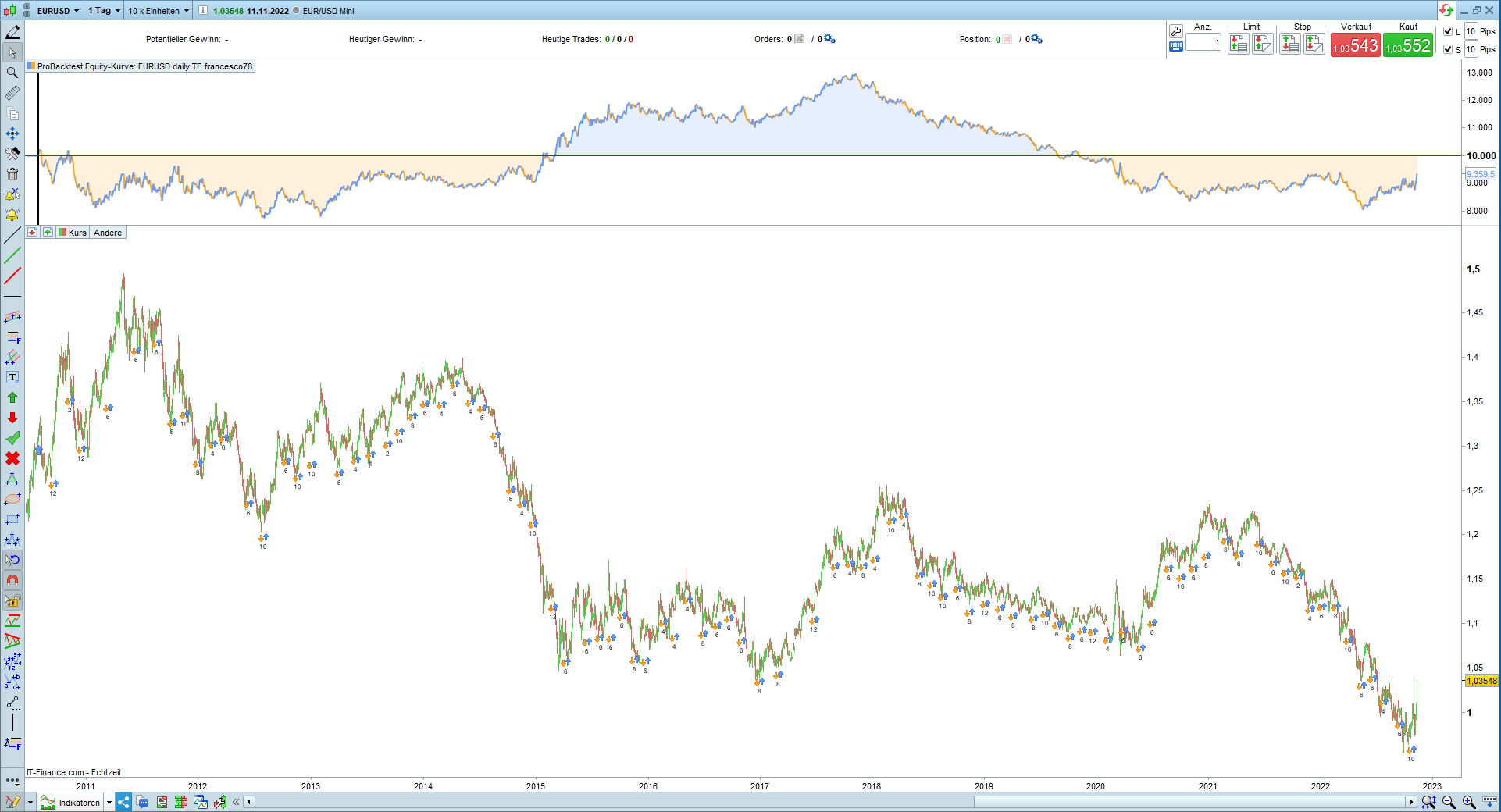
Task: Expand the three-dots more tools menu
Action: [x=12, y=780]
